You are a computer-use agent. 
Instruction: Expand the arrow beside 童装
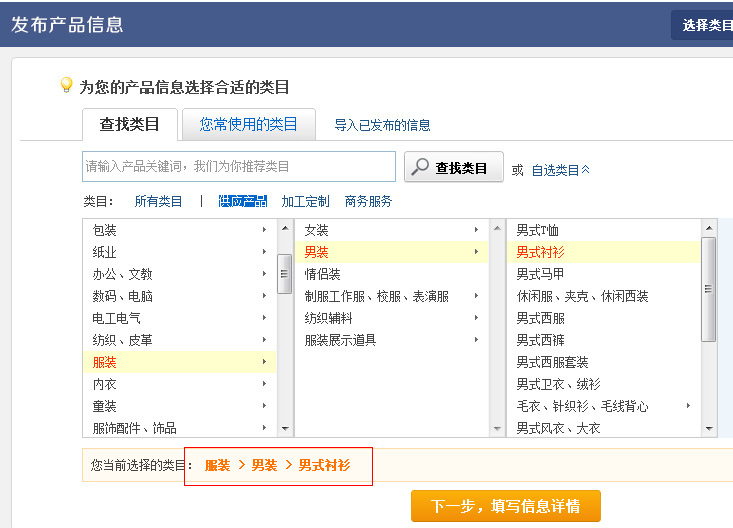264,405
